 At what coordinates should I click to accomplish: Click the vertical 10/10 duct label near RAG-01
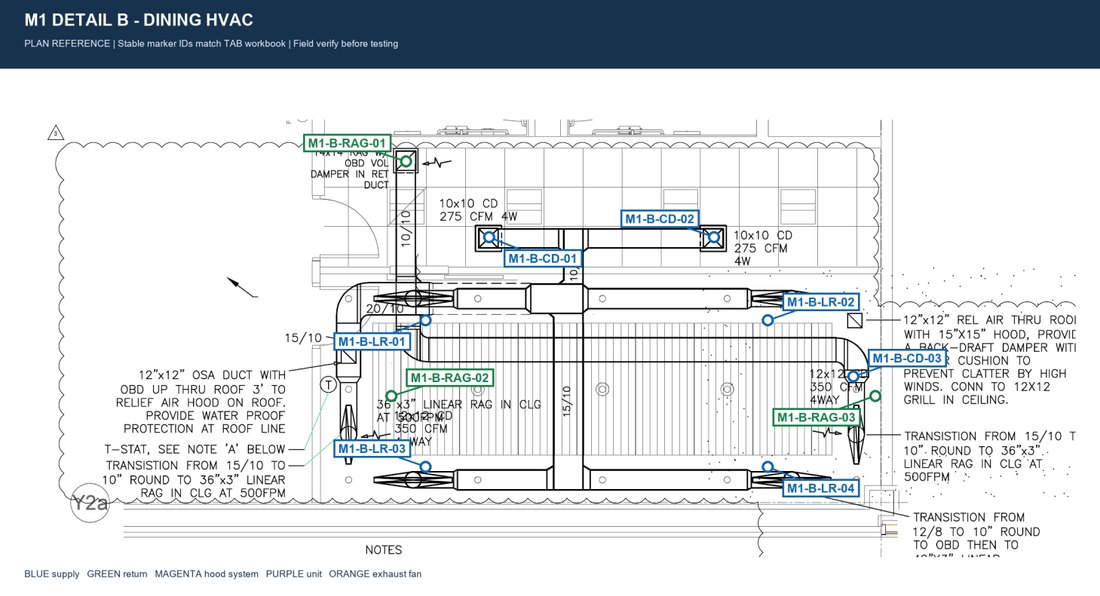(x=405, y=228)
